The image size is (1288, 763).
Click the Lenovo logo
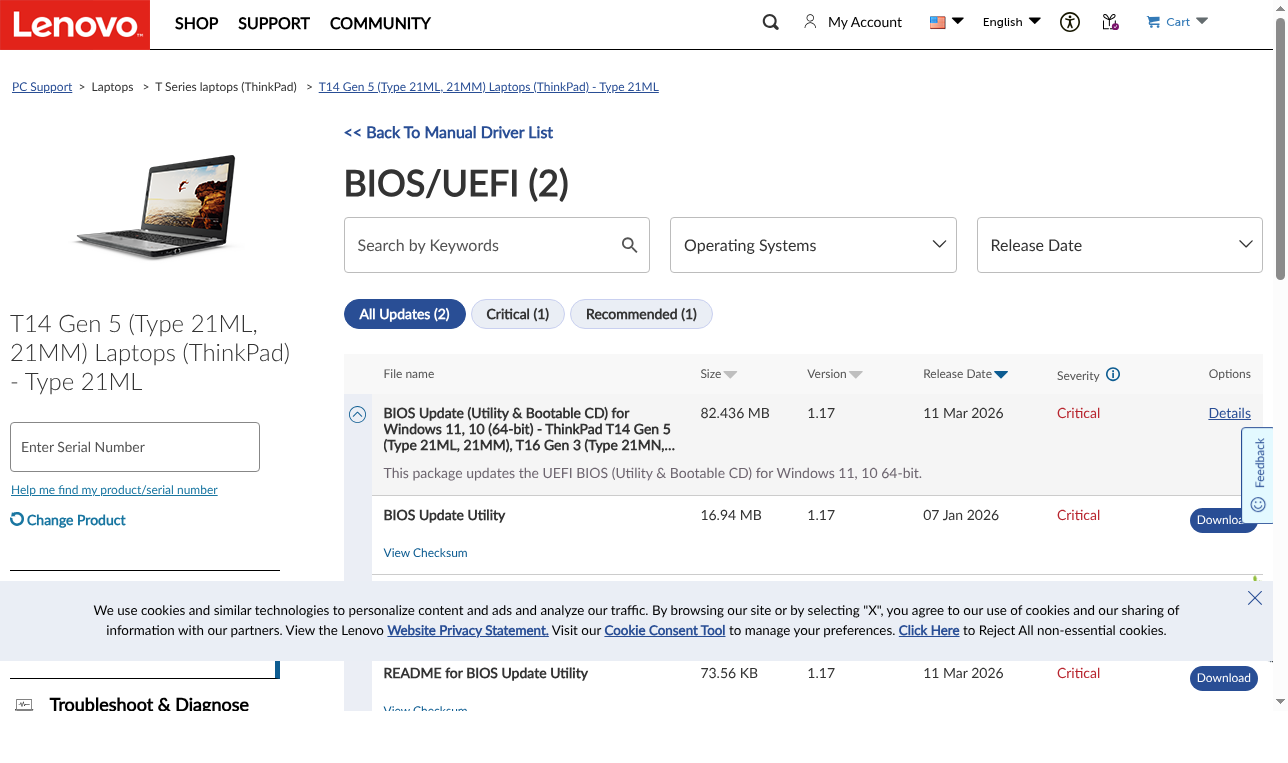click(x=75, y=24)
